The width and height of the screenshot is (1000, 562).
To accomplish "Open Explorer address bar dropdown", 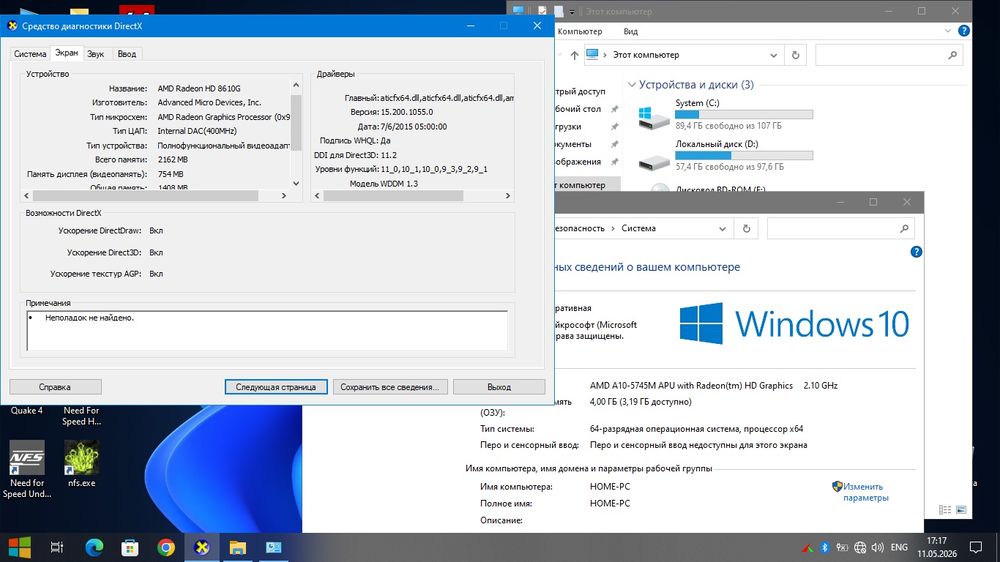I will pos(773,55).
